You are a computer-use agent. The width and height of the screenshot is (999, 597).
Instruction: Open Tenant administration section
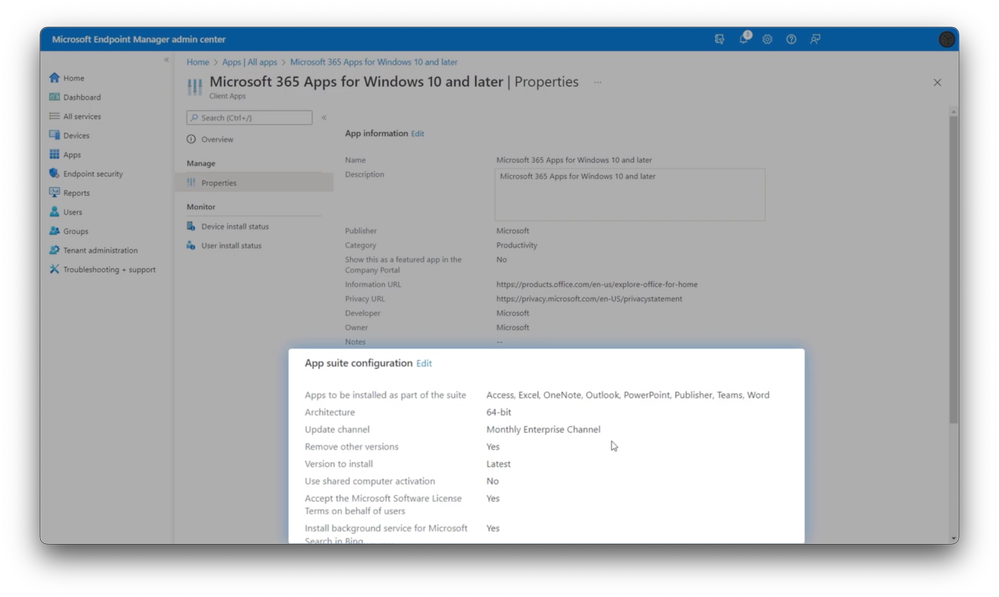click(x=94, y=250)
